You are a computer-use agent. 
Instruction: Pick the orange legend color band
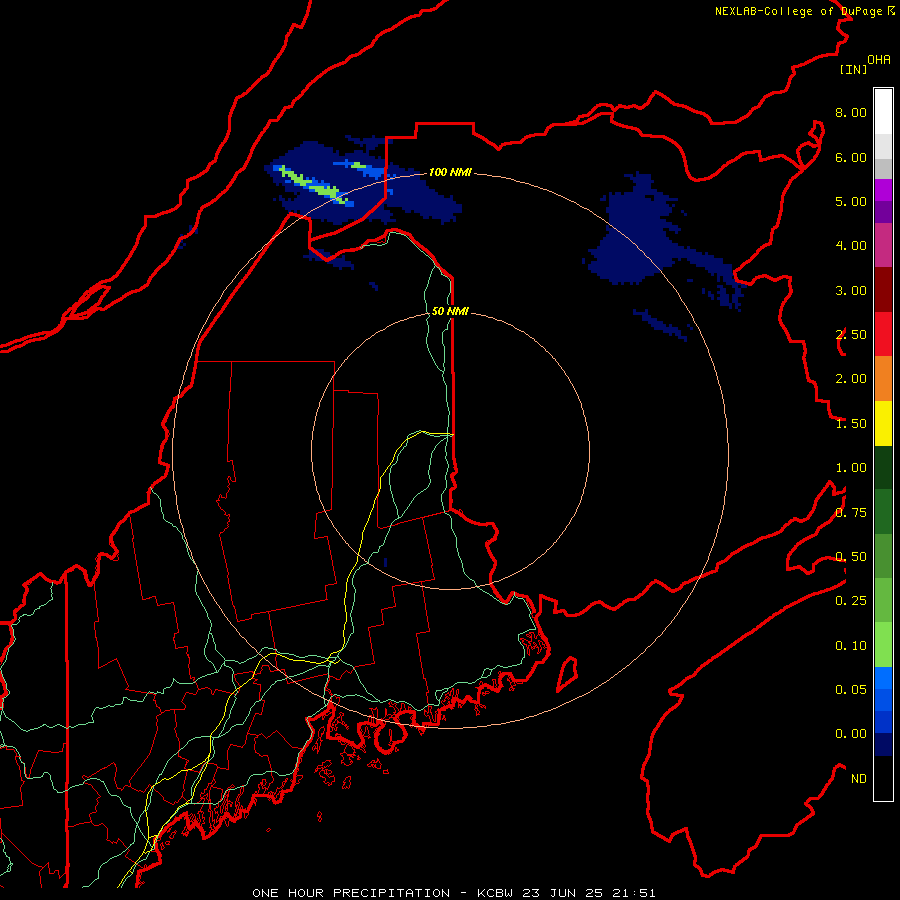pyautogui.click(x=883, y=379)
